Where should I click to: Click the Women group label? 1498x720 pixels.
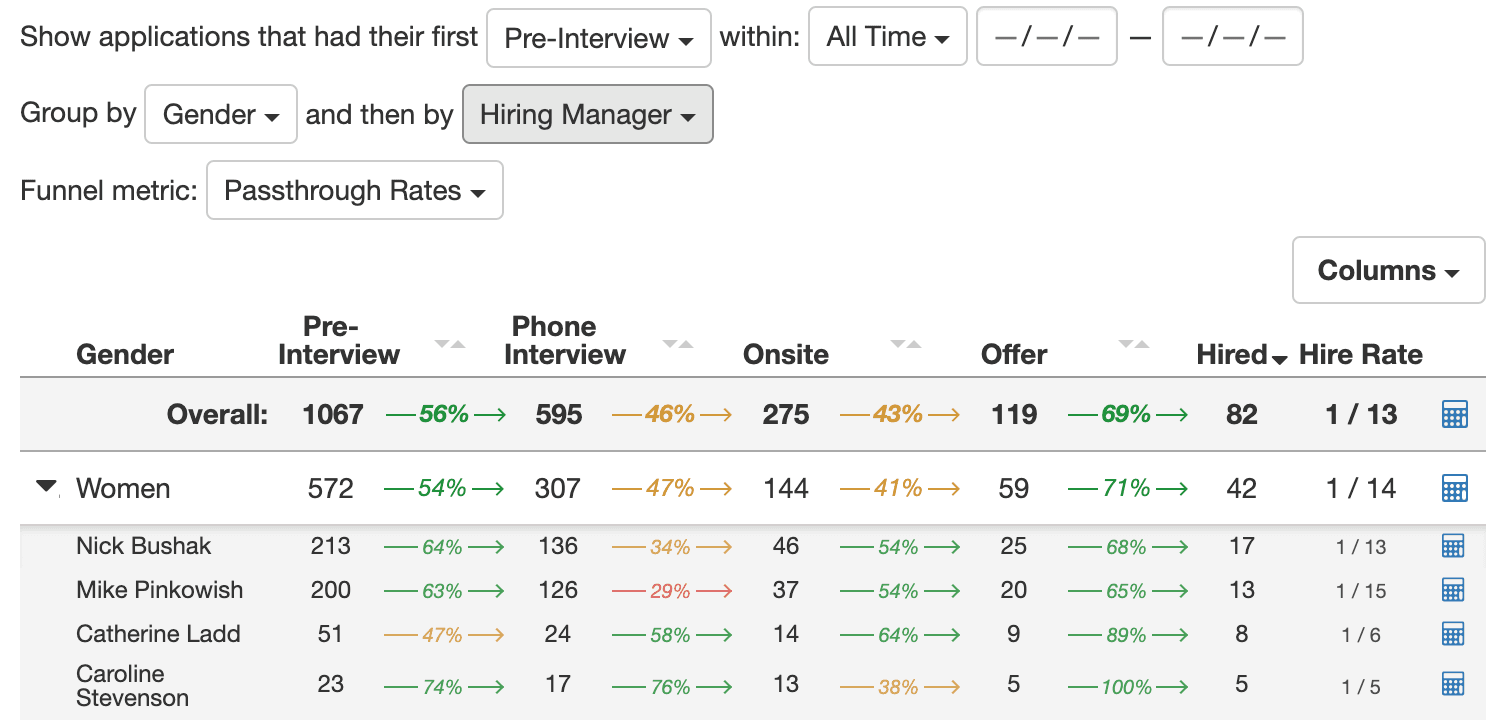tap(123, 488)
